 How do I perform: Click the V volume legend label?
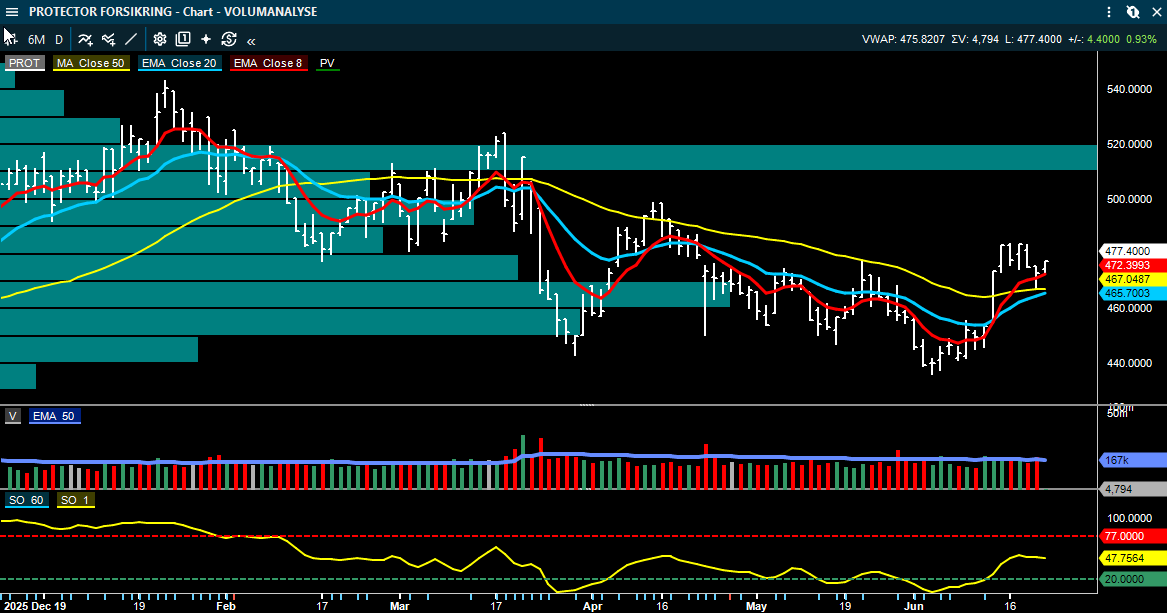[13, 416]
